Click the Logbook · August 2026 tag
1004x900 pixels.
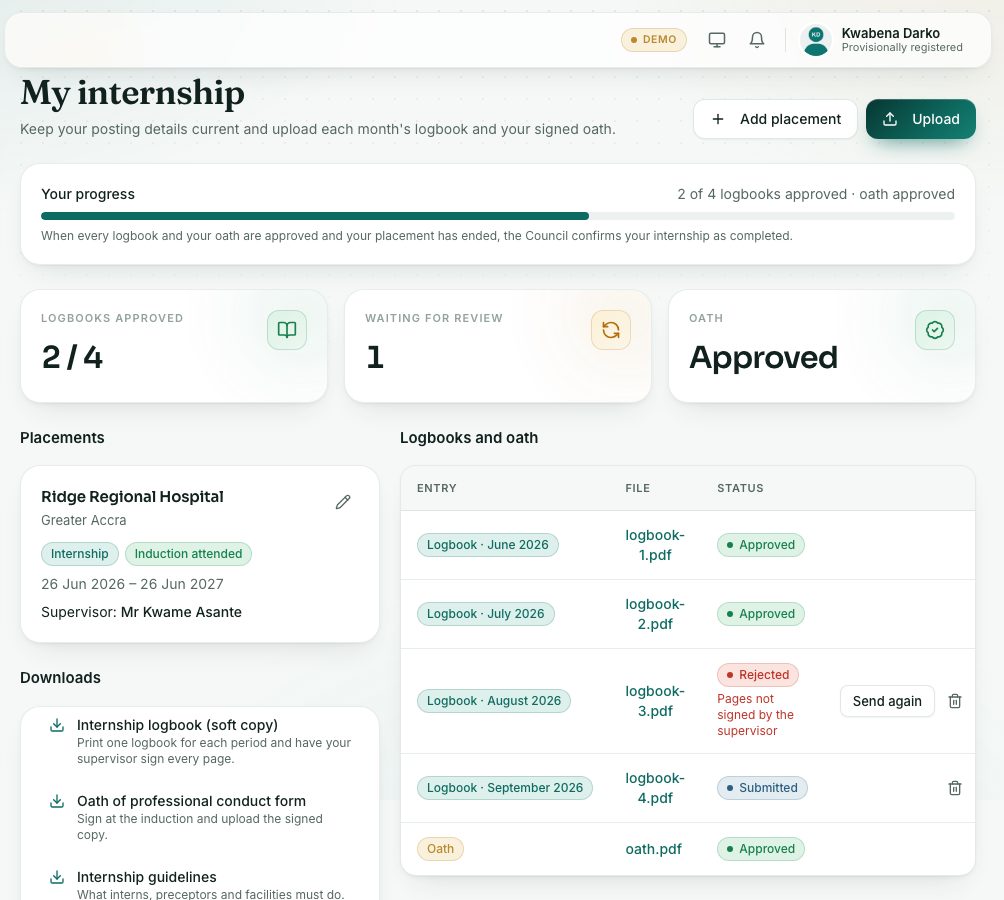coord(494,701)
